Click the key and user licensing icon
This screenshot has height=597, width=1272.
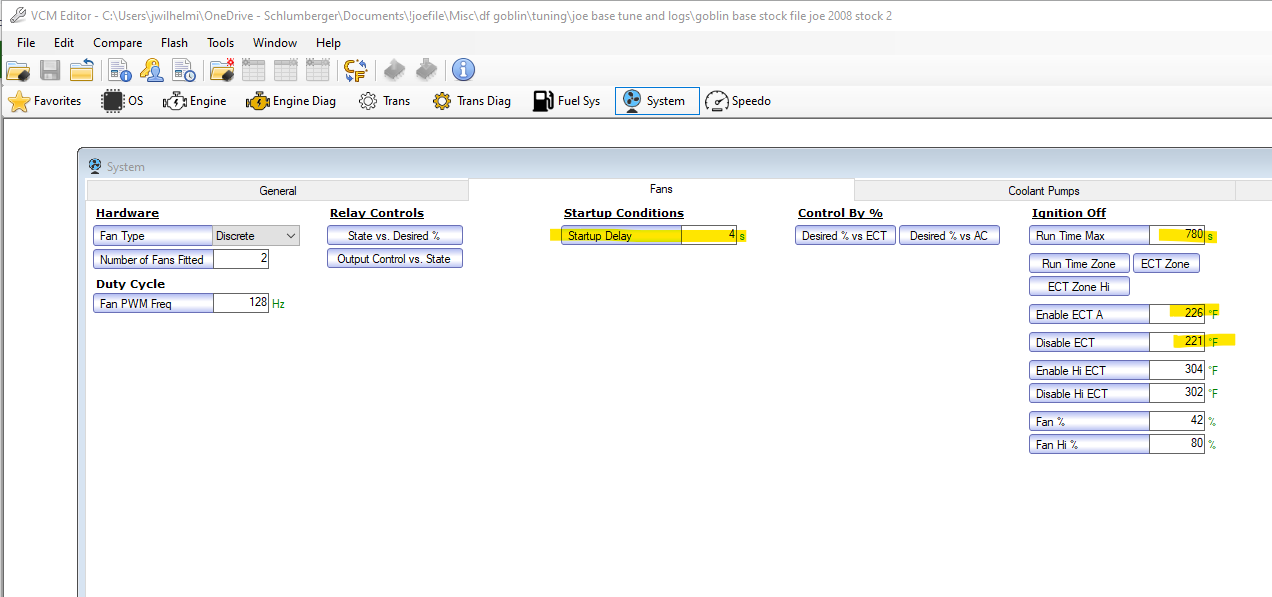(151, 70)
